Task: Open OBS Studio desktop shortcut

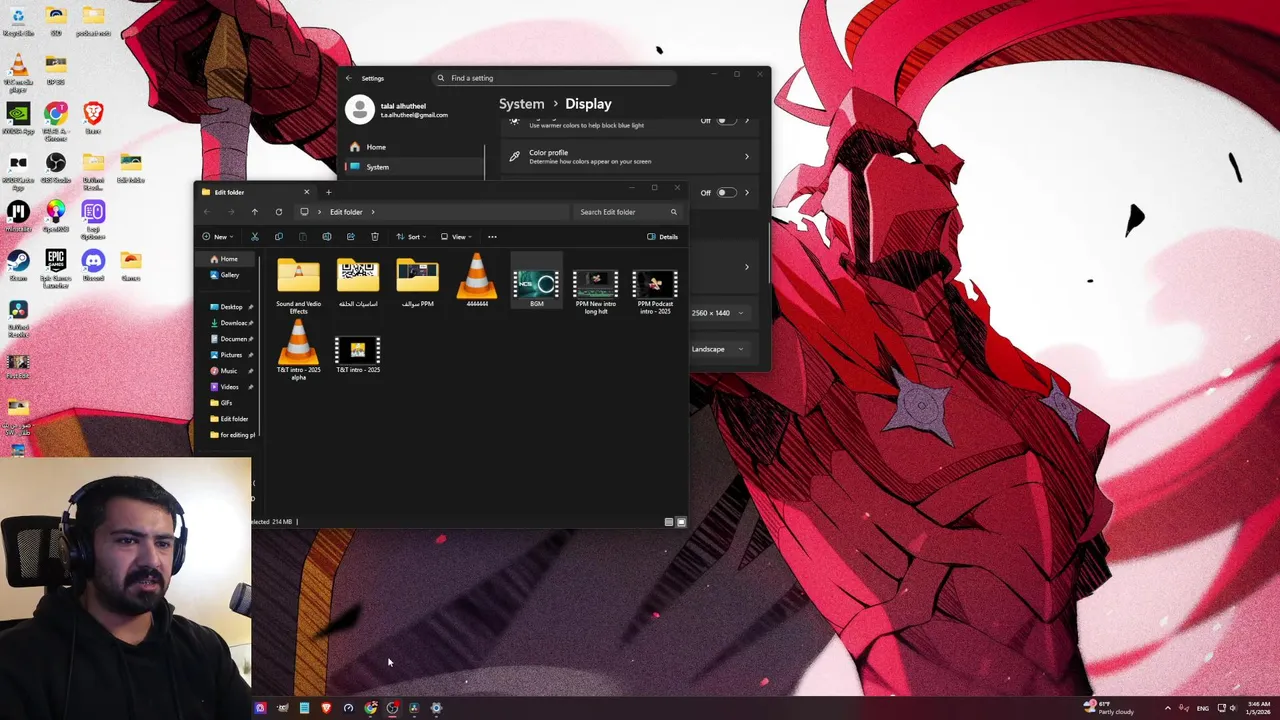Action: coord(56,167)
